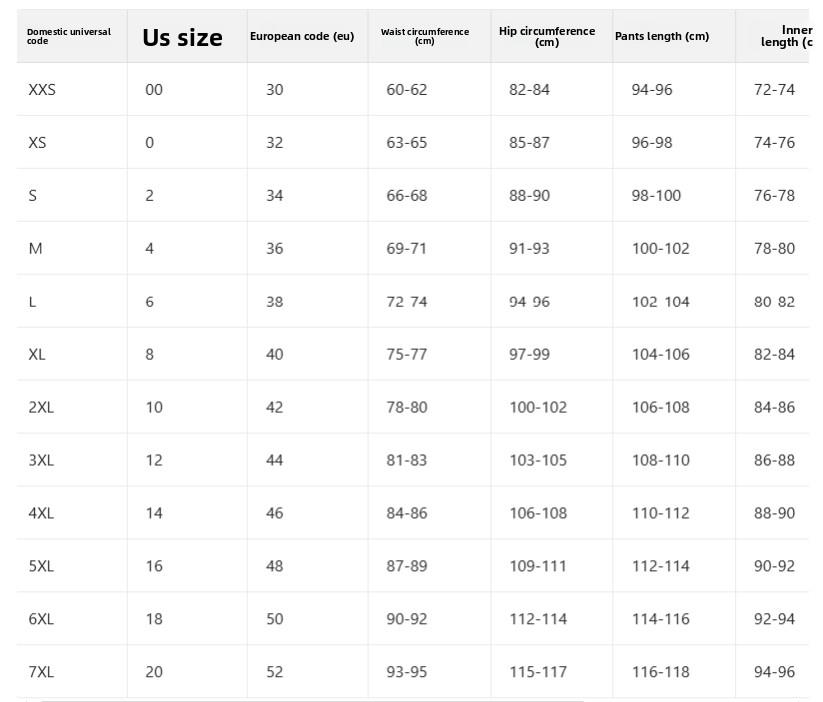Click the 4XL row label
This screenshot has width=823, height=702.
(41, 514)
